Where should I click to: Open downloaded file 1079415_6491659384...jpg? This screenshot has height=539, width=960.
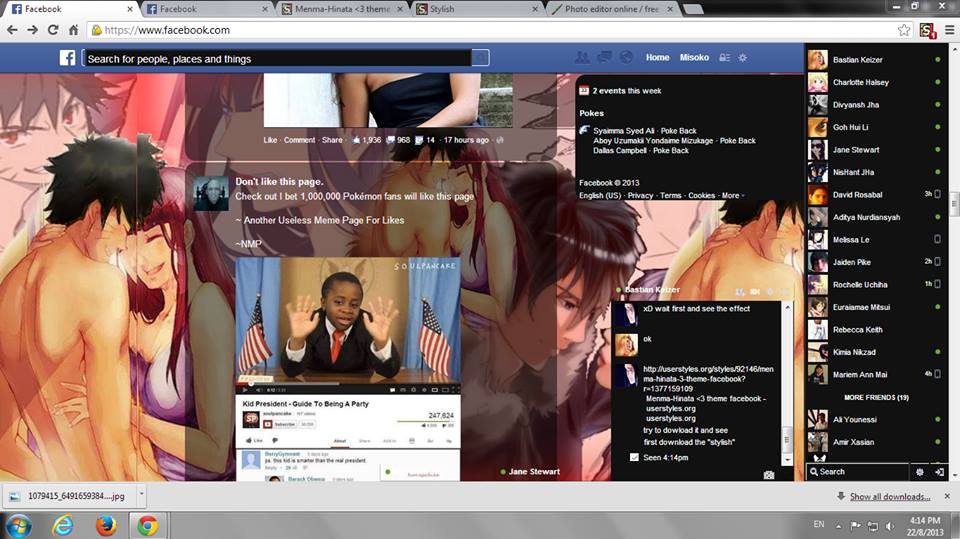point(70,496)
